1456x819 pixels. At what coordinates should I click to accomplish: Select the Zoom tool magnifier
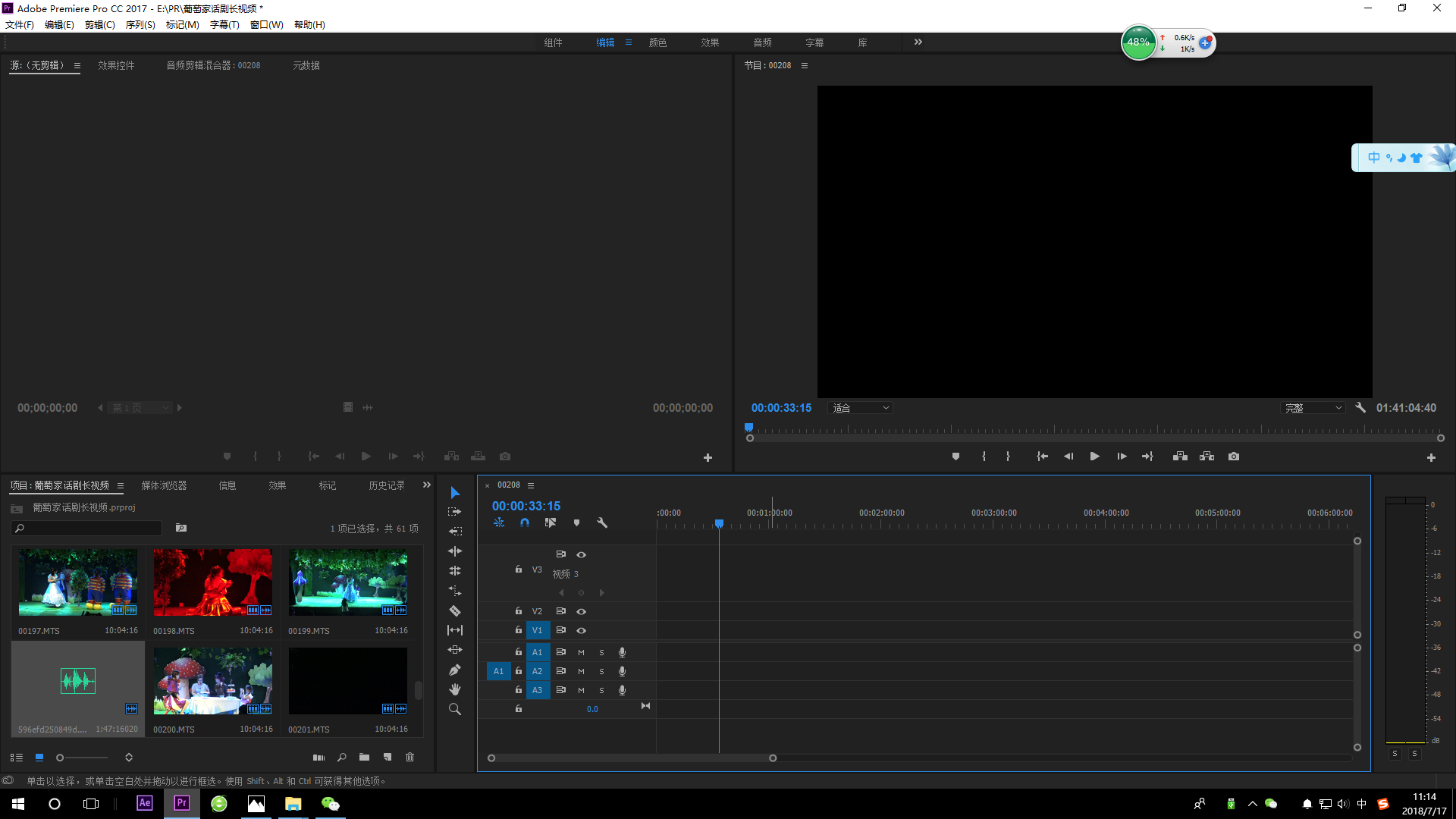pyautogui.click(x=455, y=709)
